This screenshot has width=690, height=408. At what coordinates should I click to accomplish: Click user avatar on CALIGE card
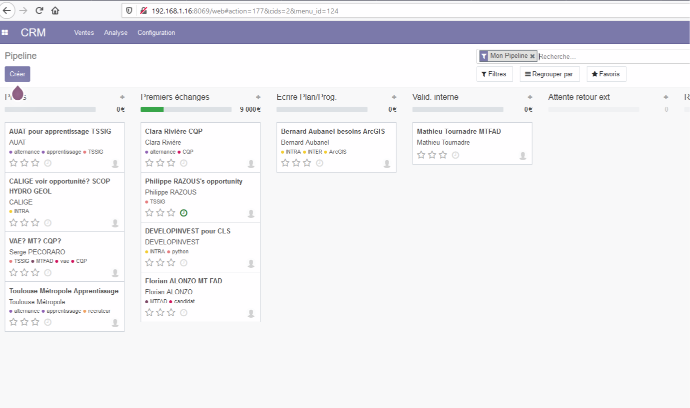click(x=115, y=223)
